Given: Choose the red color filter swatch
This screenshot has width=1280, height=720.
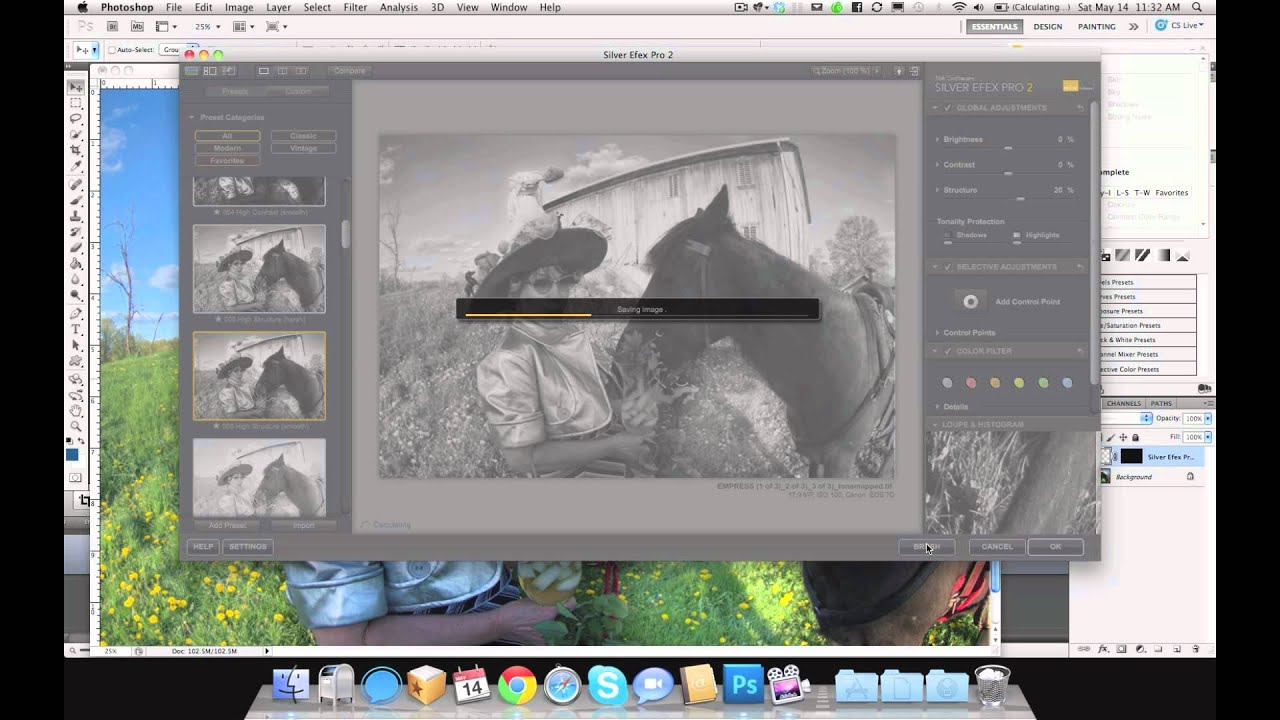Looking at the screenshot, I should coord(971,382).
